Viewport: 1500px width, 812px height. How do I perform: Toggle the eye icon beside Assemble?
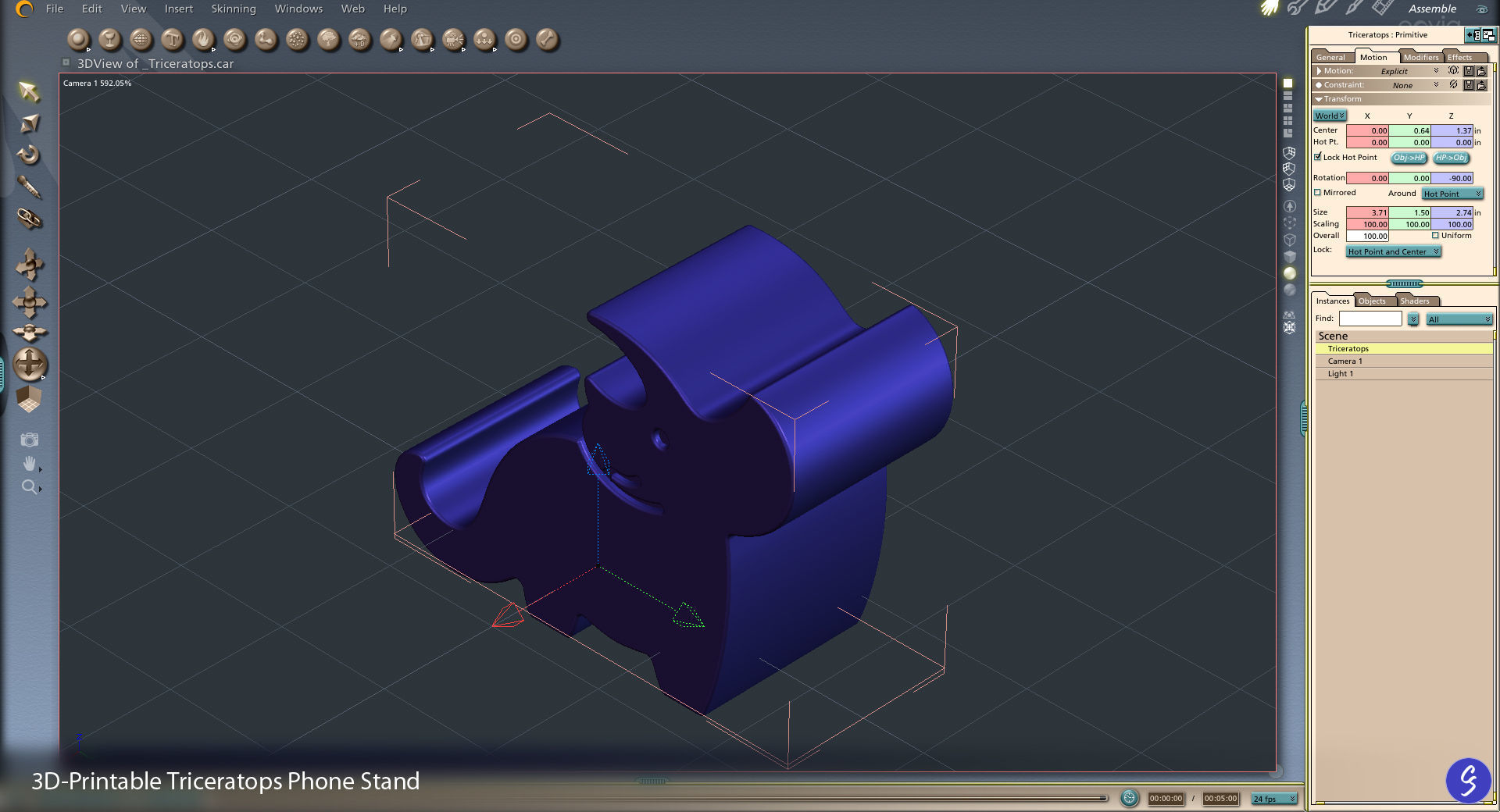click(x=1481, y=9)
